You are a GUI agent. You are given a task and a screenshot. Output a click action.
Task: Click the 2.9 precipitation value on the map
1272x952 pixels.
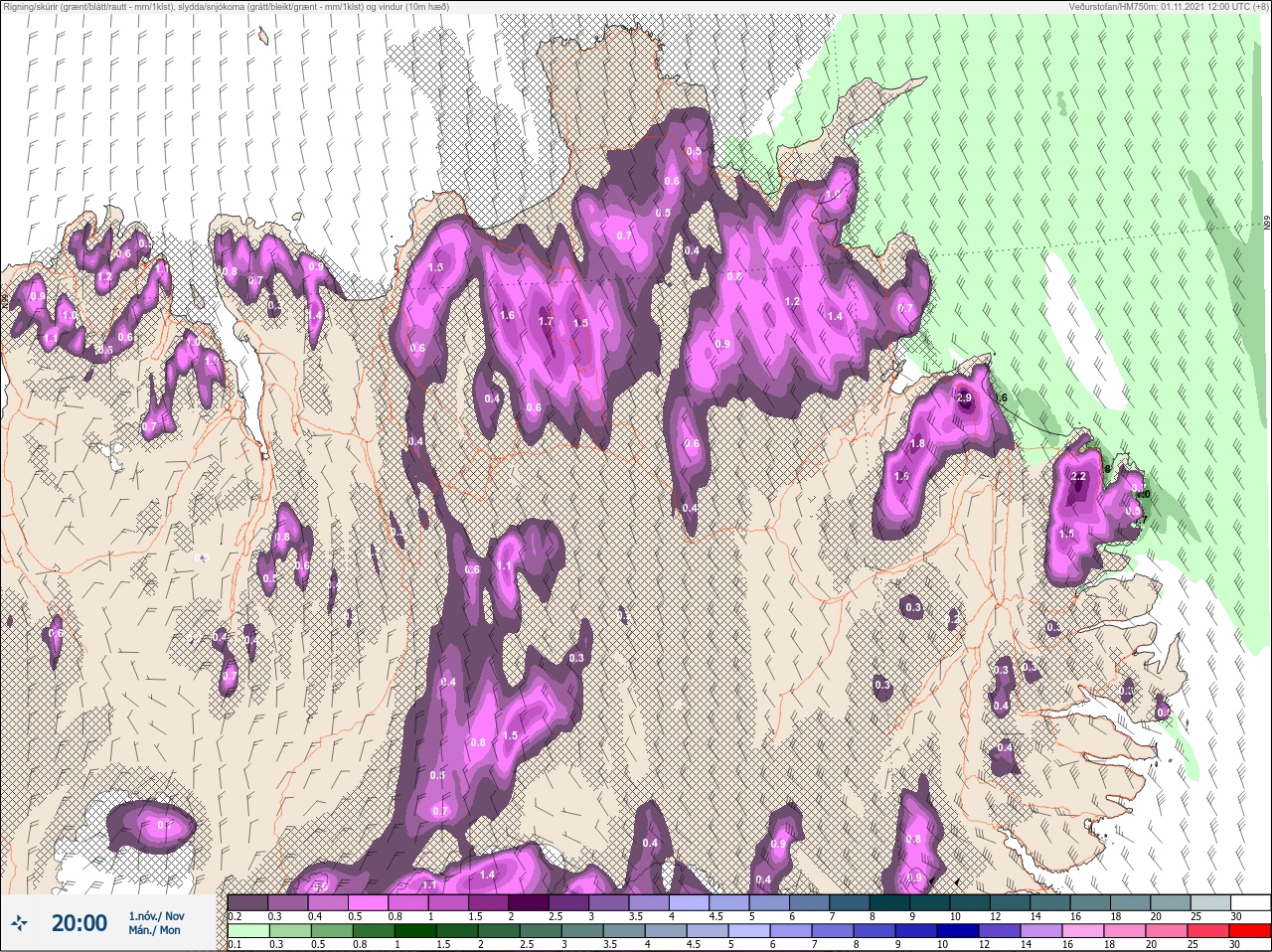(x=964, y=397)
